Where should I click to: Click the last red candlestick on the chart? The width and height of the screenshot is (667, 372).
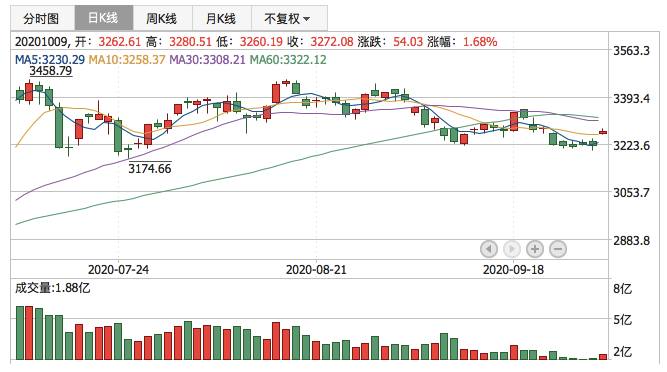tap(603, 132)
